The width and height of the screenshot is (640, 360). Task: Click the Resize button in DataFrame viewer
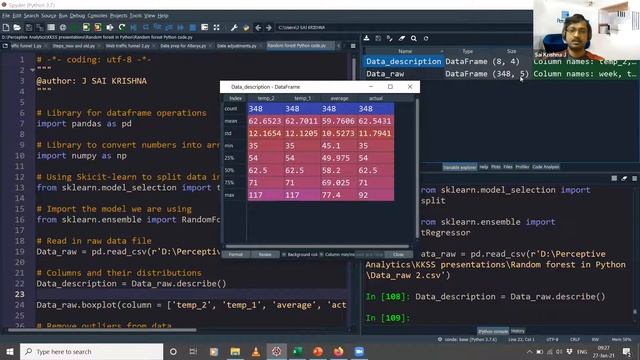point(265,254)
